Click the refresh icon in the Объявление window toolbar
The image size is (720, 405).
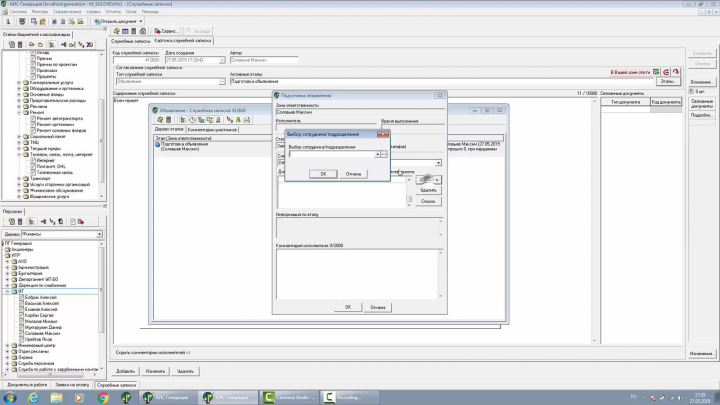pos(160,120)
